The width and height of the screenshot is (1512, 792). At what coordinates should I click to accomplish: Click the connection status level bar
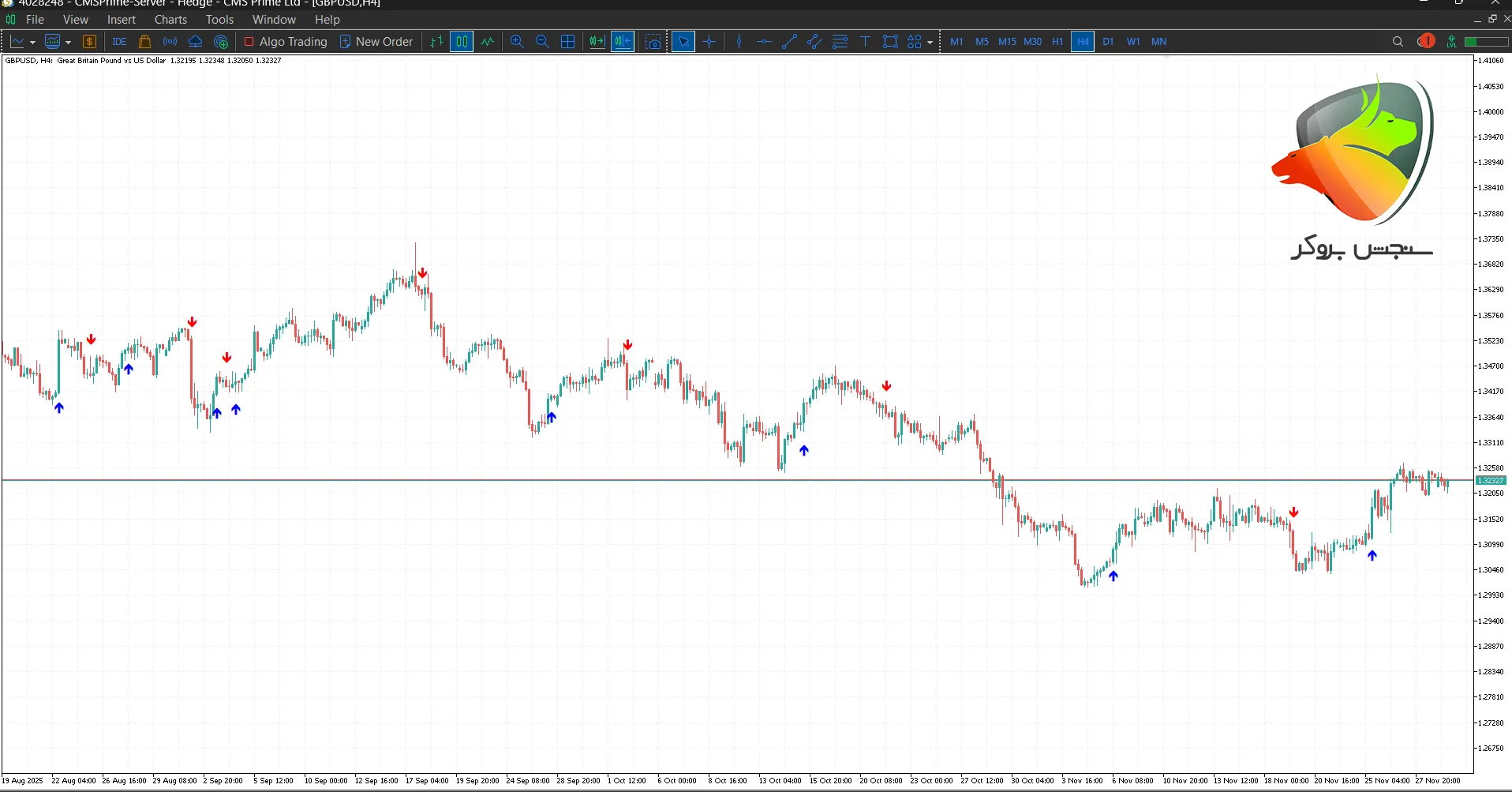1486,42
